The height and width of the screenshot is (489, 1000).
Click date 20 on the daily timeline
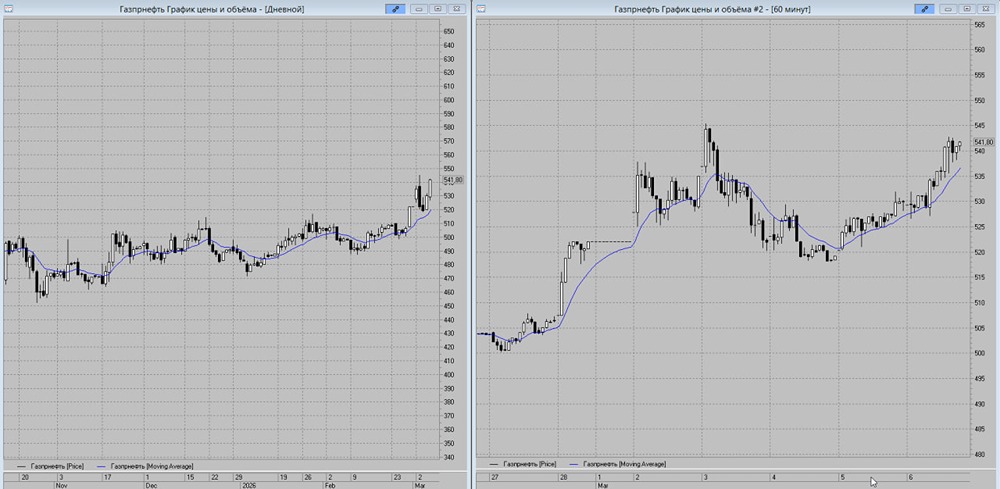pyautogui.click(x=26, y=477)
